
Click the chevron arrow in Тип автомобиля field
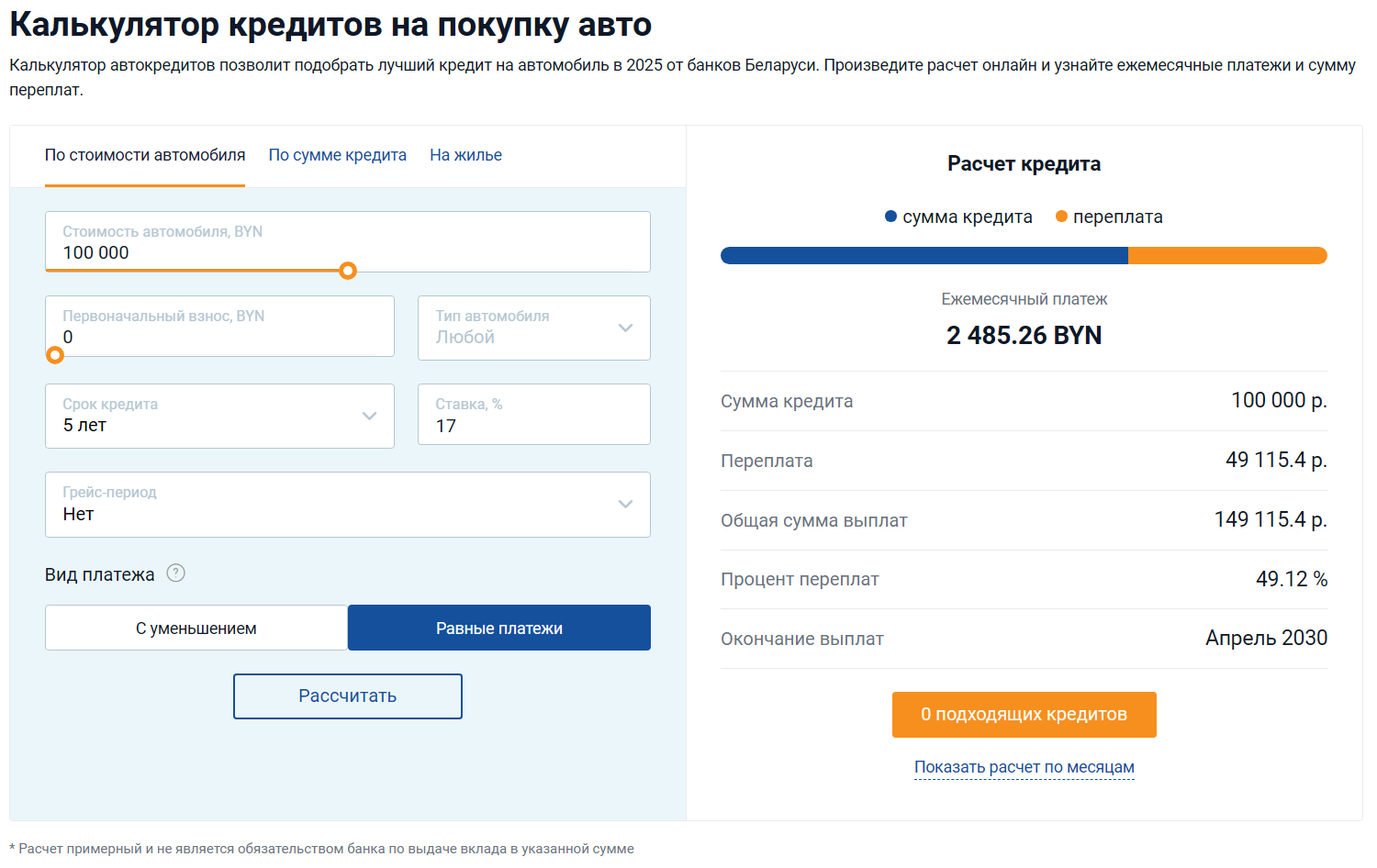click(x=625, y=328)
